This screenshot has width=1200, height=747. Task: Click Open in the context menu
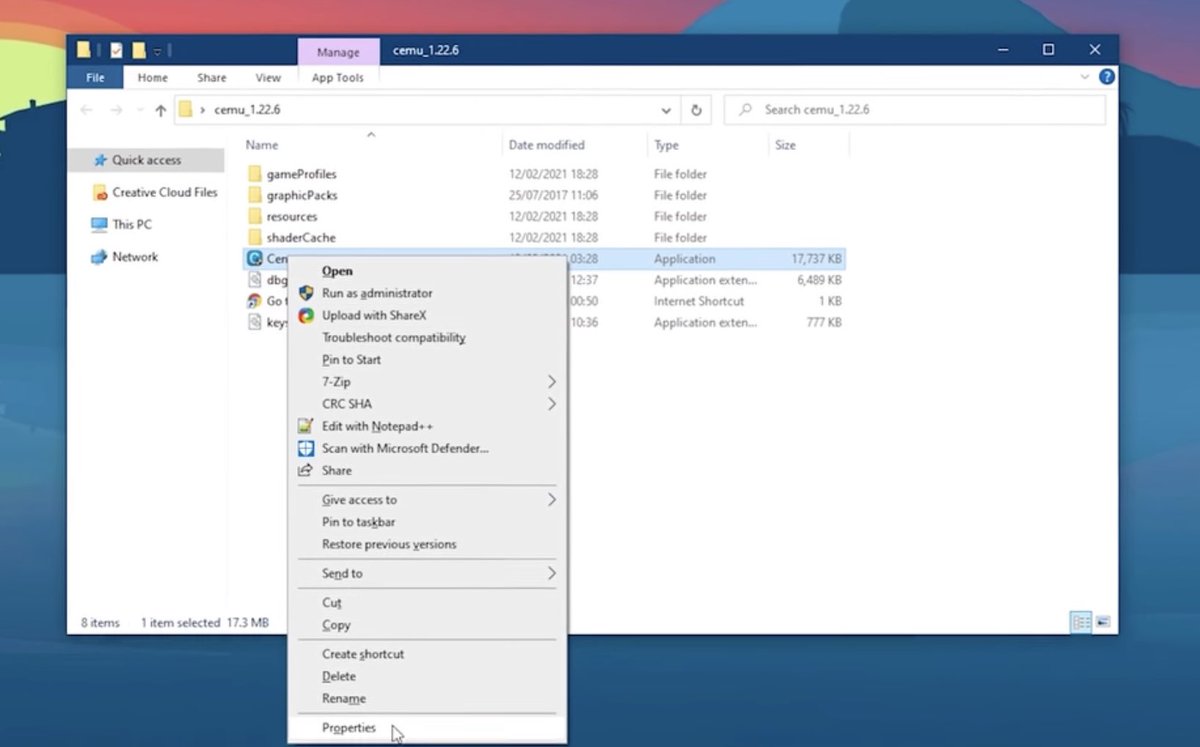pos(337,271)
